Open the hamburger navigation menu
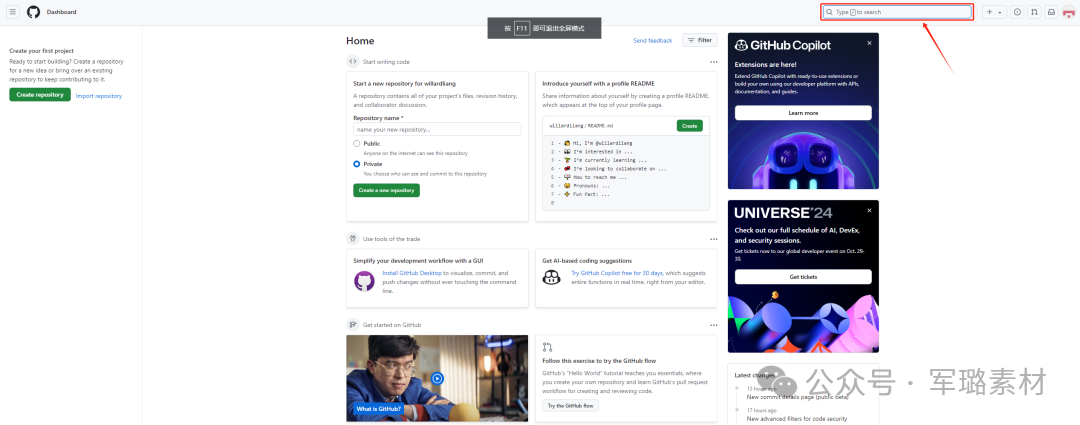 pyautogui.click(x=13, y=12)
